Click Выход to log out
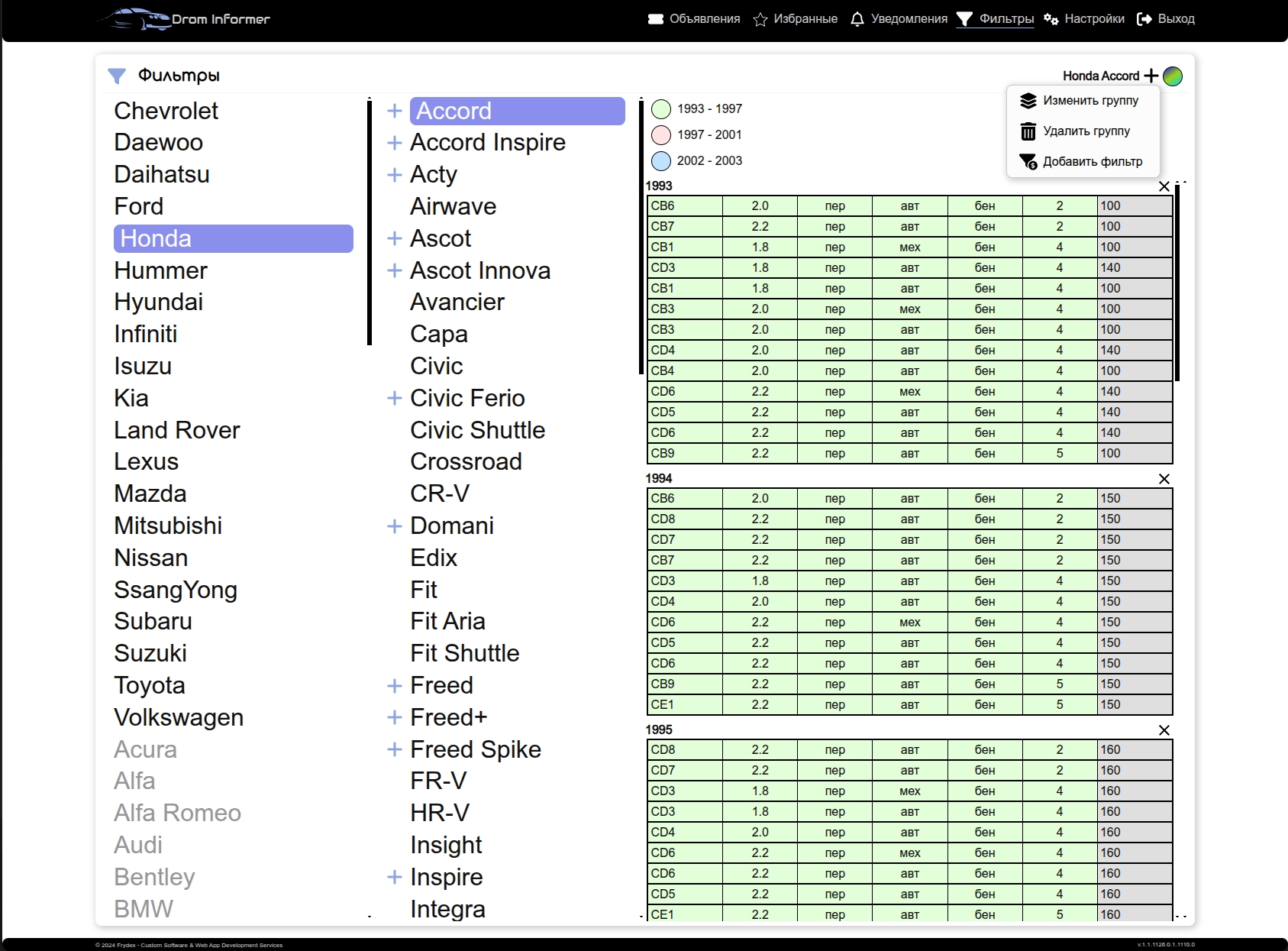Screen dimensions: 1288x951 coord(1165,19)
